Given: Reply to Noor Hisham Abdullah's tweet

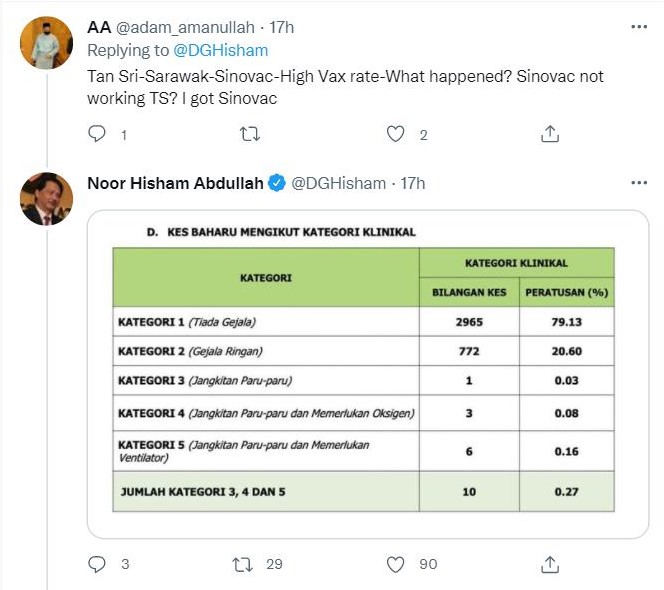Looking at the screenshot, I should click(x=98, y=564).
